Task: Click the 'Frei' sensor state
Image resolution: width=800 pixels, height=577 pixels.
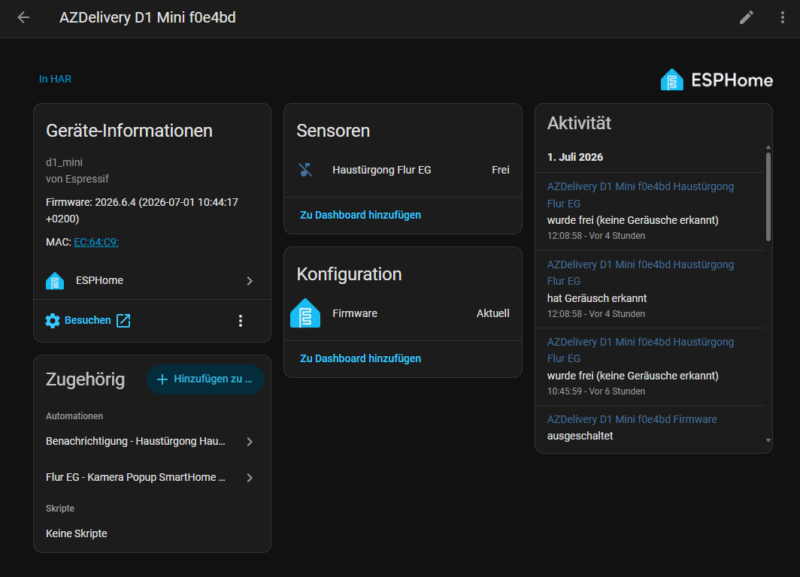Action: [501, 170]
